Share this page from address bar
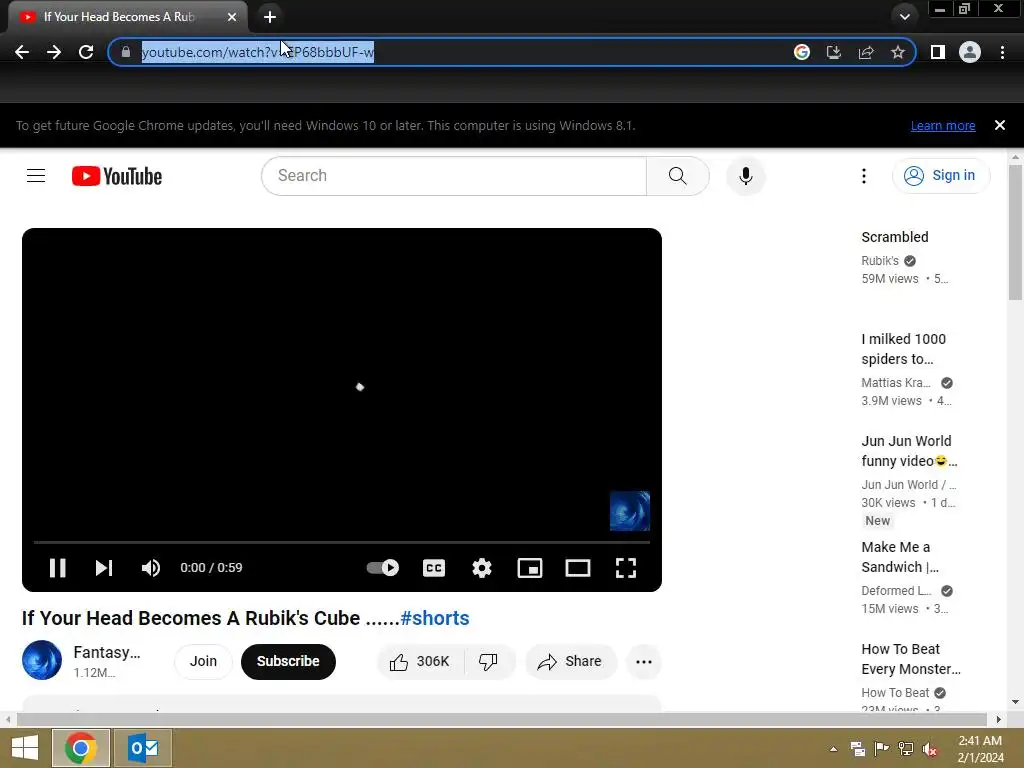 point(866,52)
